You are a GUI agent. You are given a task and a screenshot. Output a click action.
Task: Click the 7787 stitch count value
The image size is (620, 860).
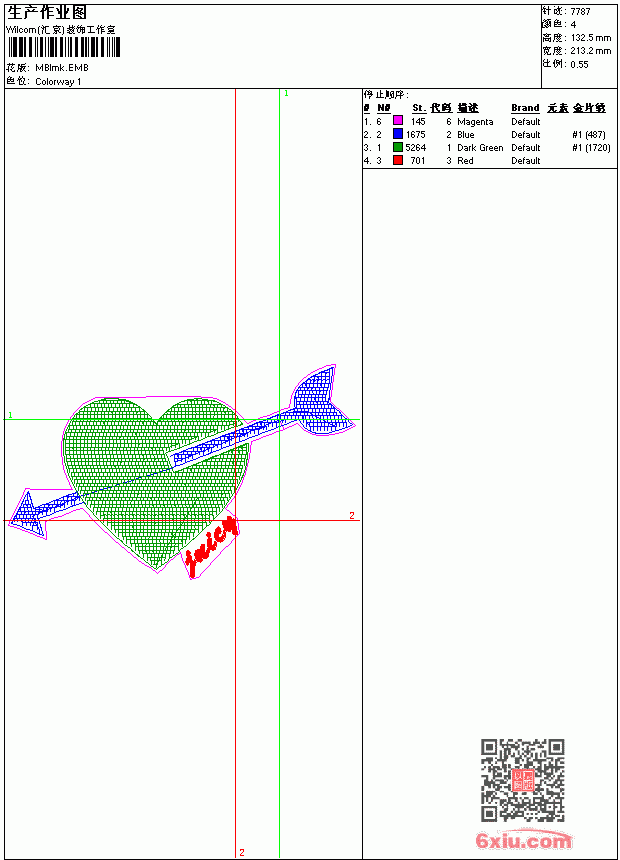point(580,12)
